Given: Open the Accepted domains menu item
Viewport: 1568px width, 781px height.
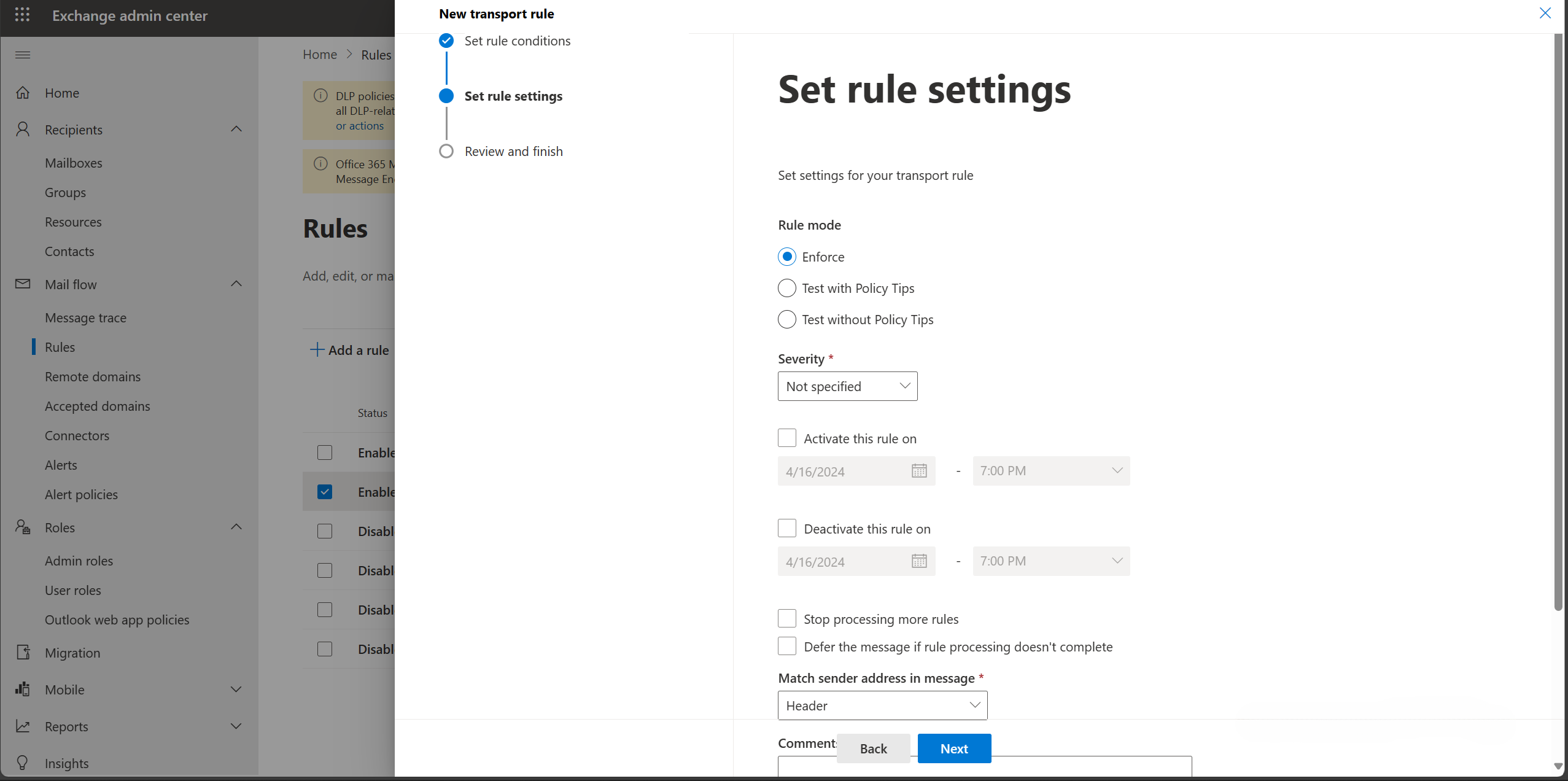Looking at the screenshot, I should 97,406.
